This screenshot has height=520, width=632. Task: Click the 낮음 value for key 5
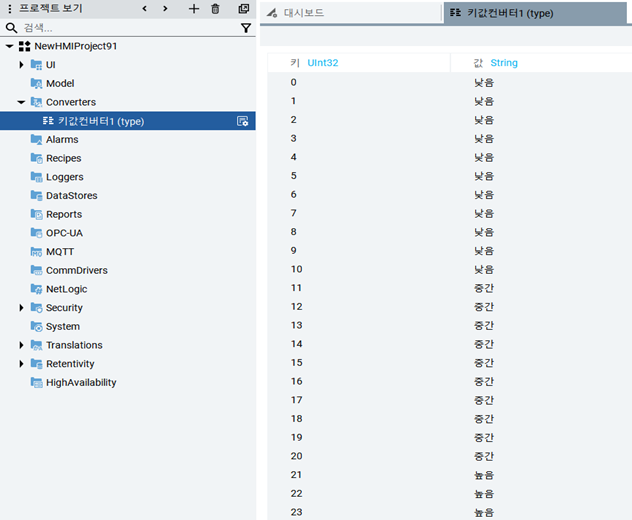point(484,176)
